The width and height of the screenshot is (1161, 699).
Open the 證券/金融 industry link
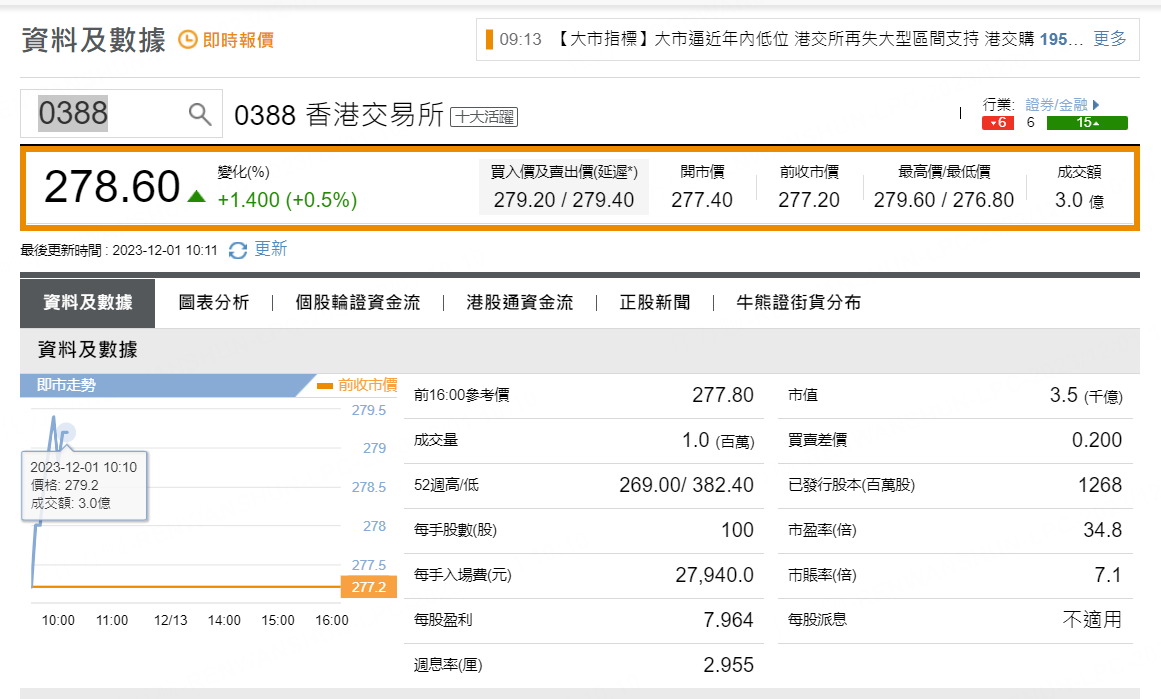1056,105
